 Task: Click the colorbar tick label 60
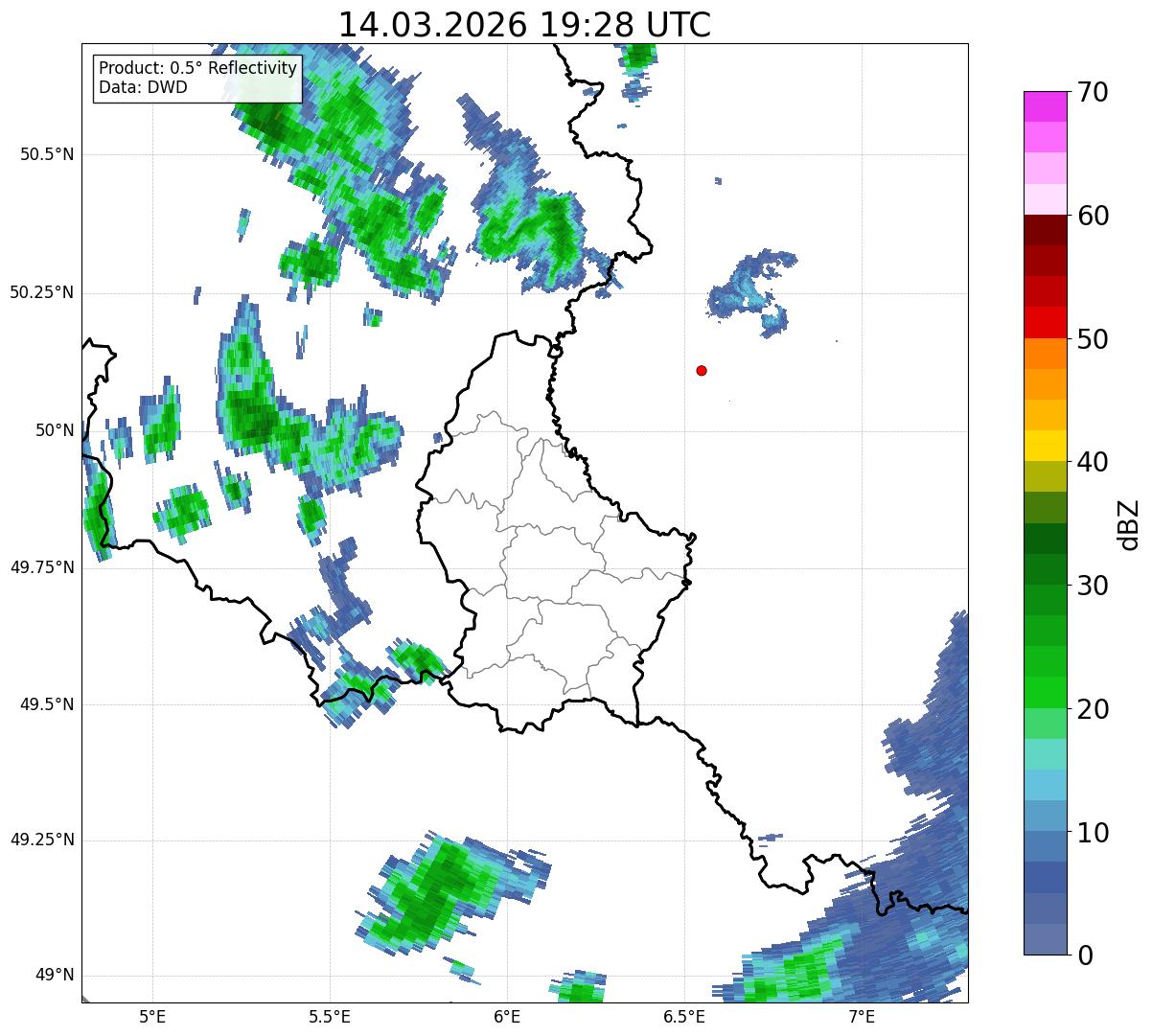click(x=1093, y=216)
